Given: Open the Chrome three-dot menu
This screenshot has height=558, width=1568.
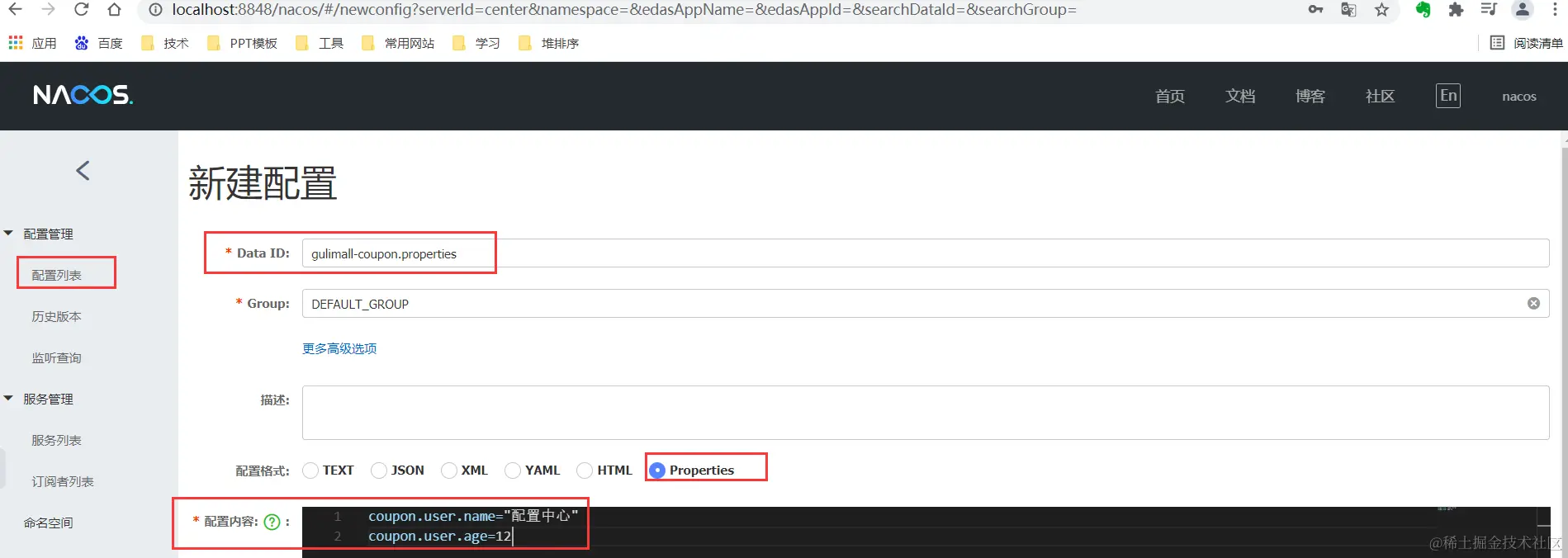Looking at the screenshot, I should pos(1555,10).
